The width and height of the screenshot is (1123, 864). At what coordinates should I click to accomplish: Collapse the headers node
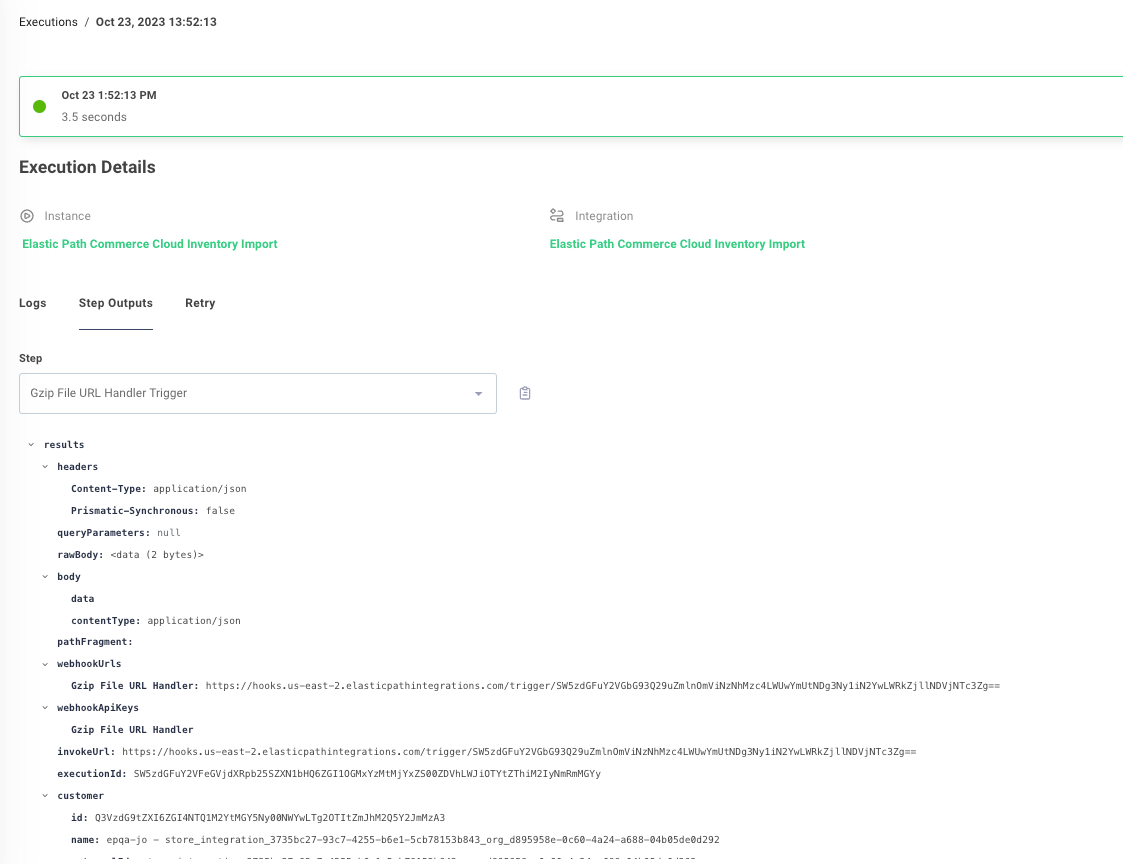pyautogui.click(x=45, y=467)
